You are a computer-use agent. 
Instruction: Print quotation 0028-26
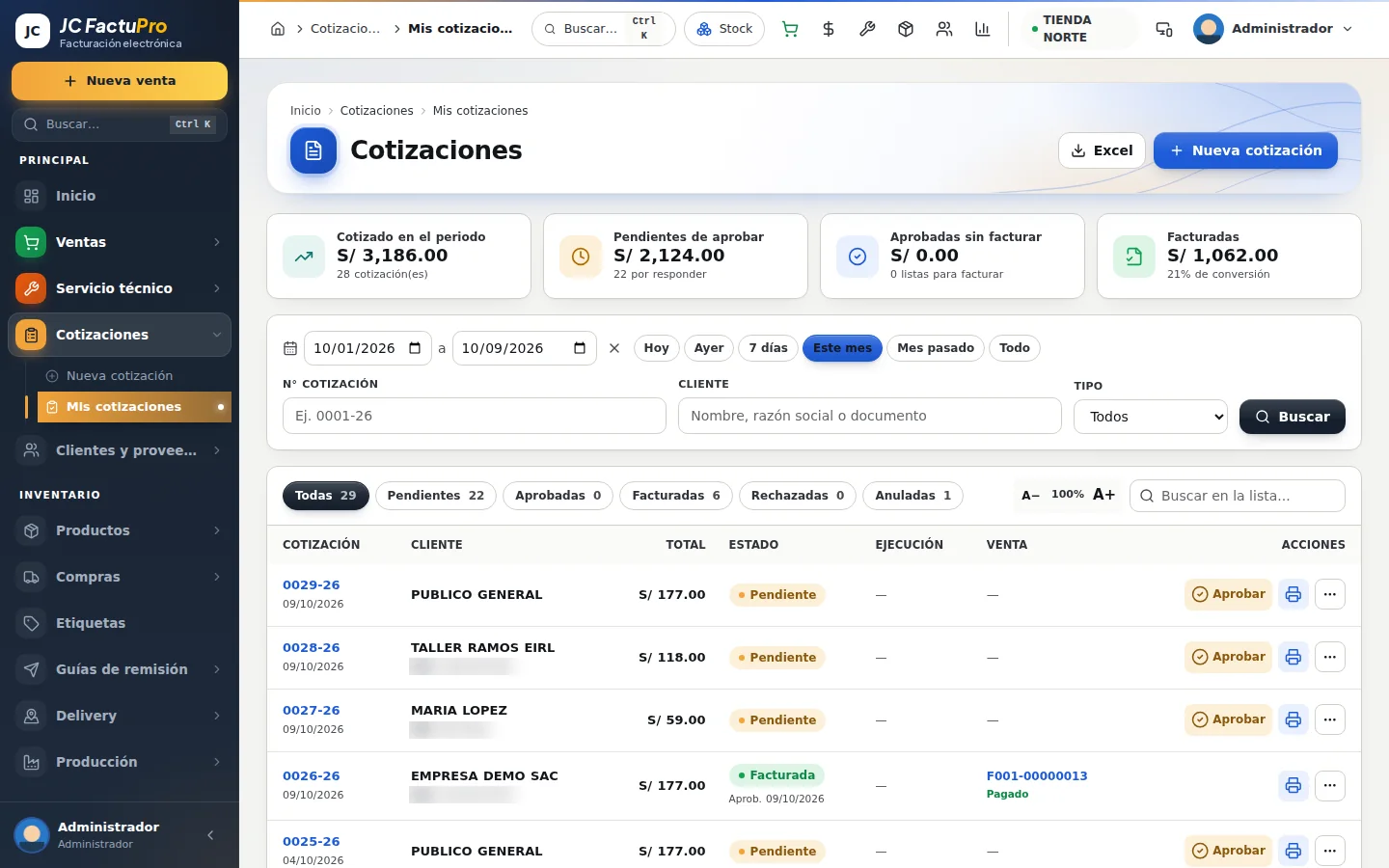coord(1294,657)
